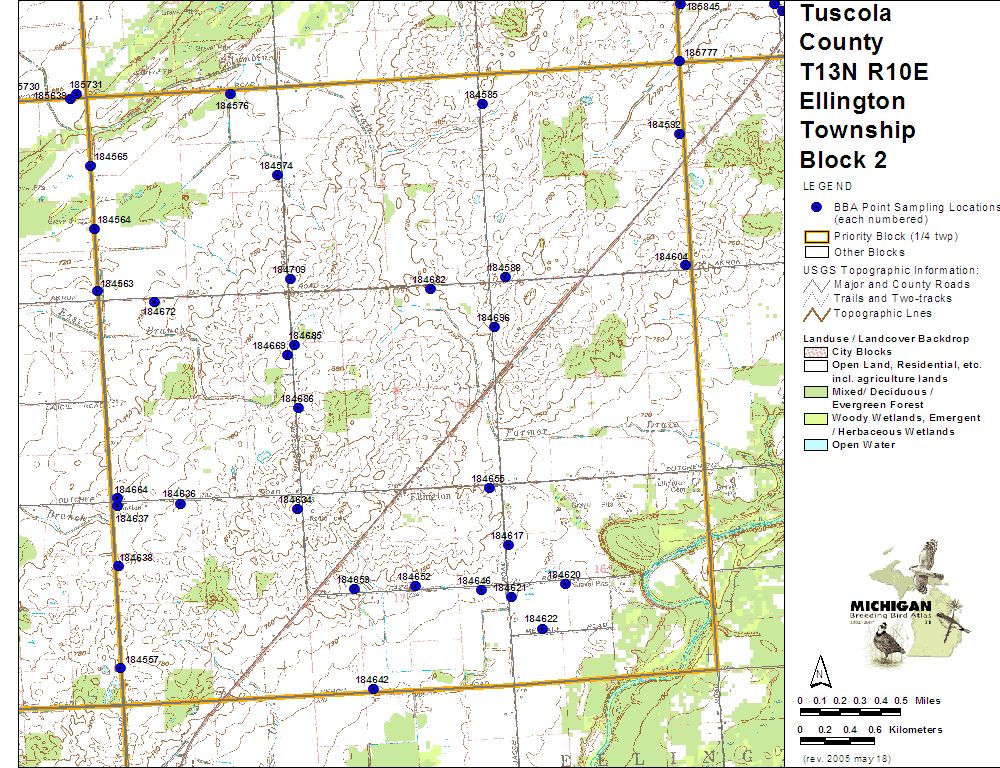Viewport: 1000px width, 768px height.
Task: Click the Priority Block legend swatch
Action: point(817,237)
